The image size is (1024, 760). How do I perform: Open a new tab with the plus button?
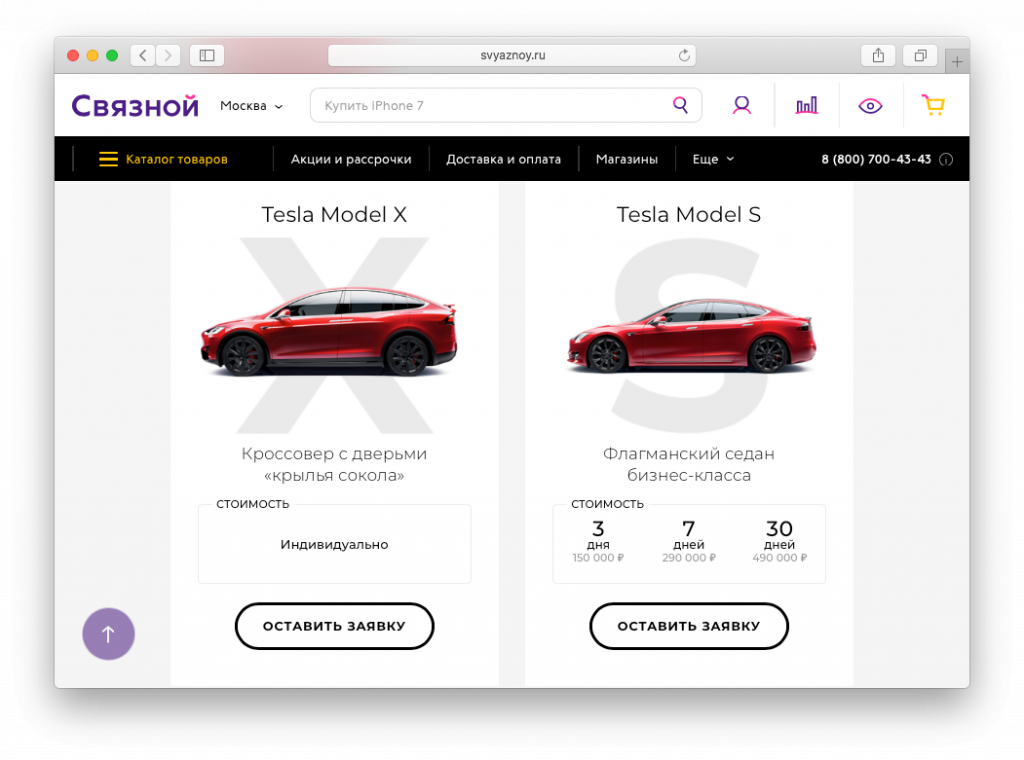[x=957, y=61]
